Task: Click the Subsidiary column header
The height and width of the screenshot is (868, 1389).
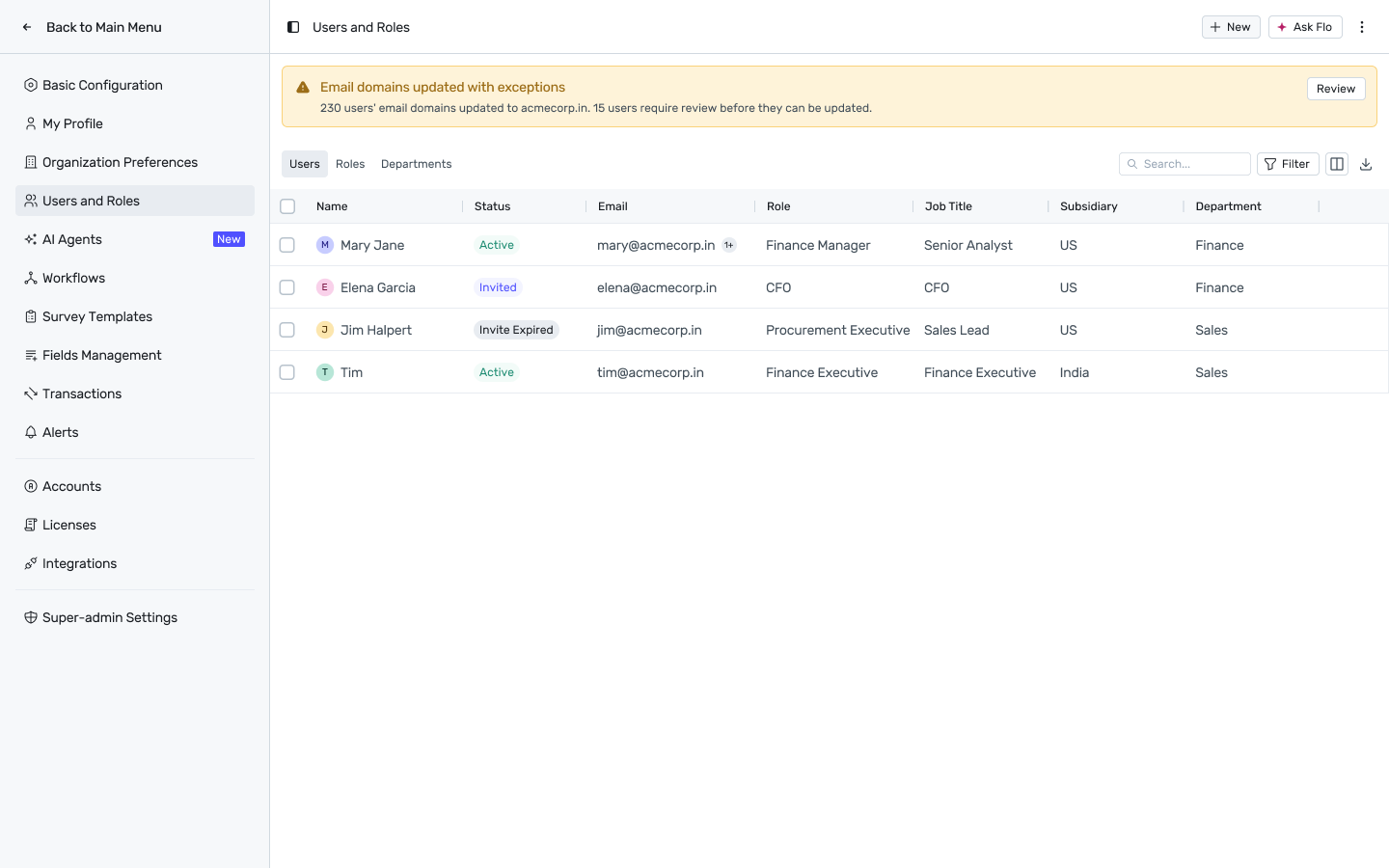Action: click(1088, 206)
